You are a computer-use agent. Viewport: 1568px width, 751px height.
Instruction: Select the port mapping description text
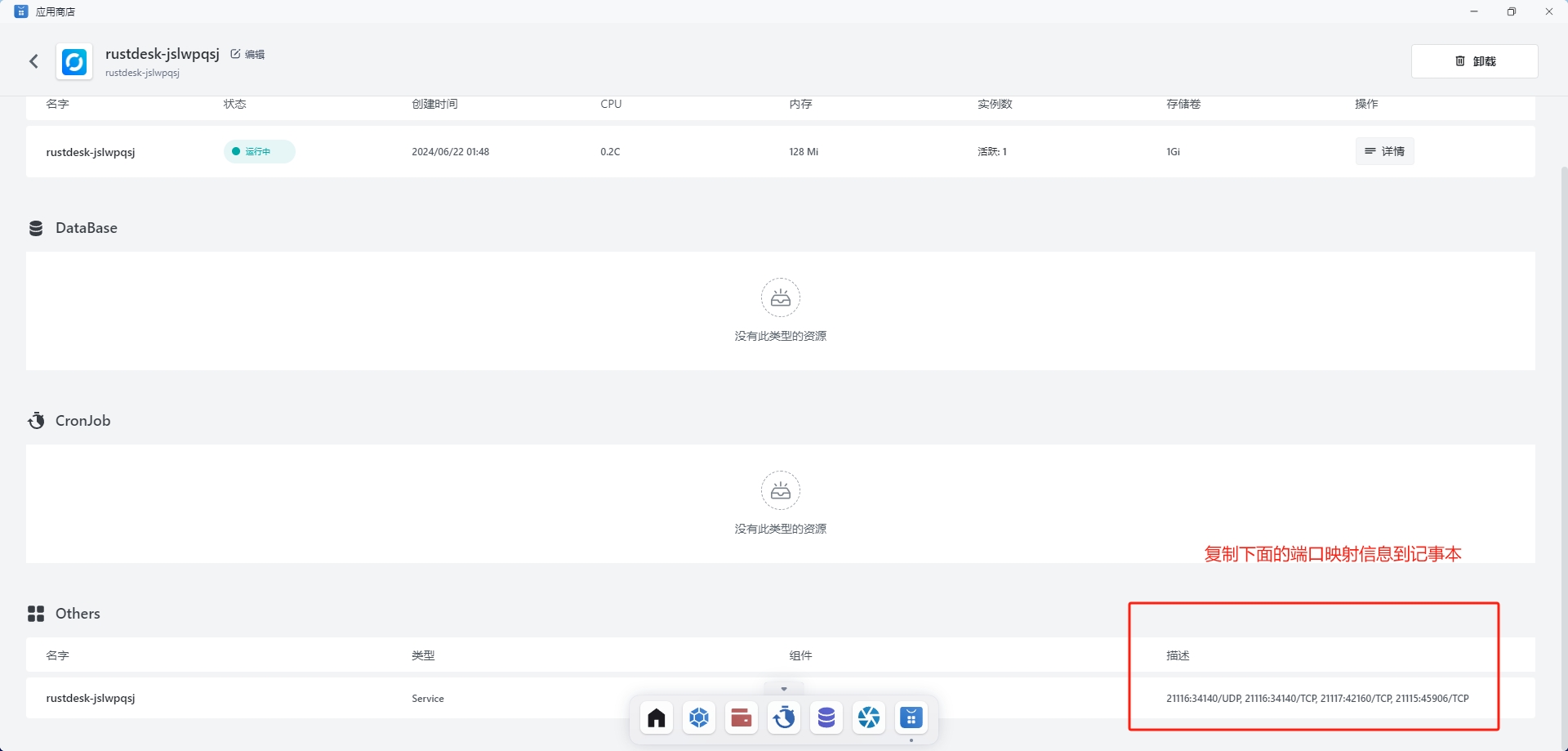tap(1317, 699)
